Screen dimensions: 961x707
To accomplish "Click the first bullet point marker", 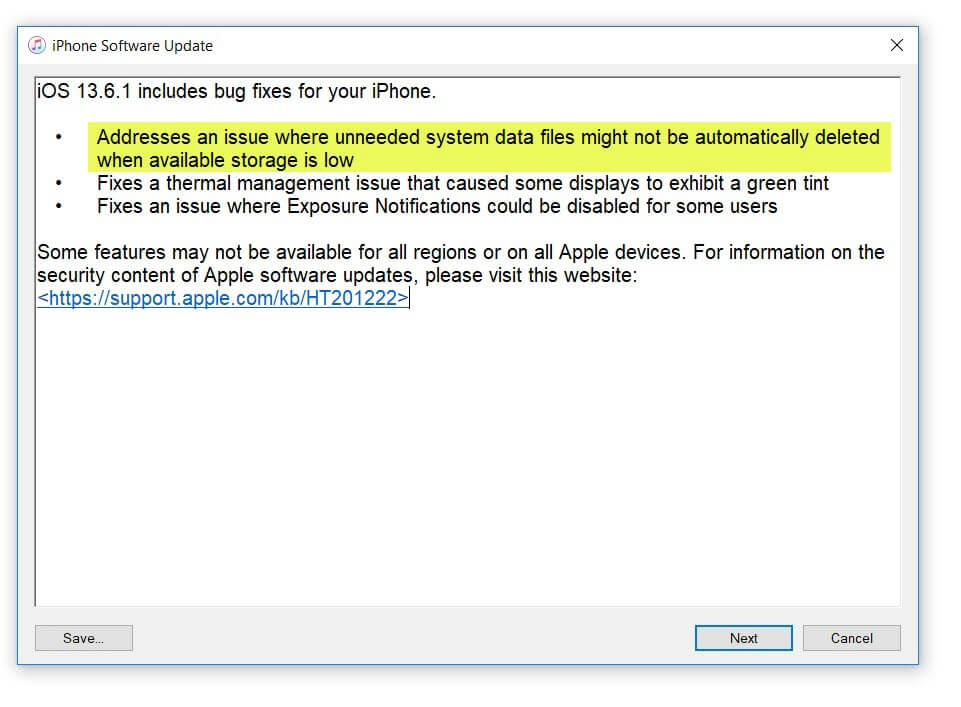I will (x=59, y=137).
